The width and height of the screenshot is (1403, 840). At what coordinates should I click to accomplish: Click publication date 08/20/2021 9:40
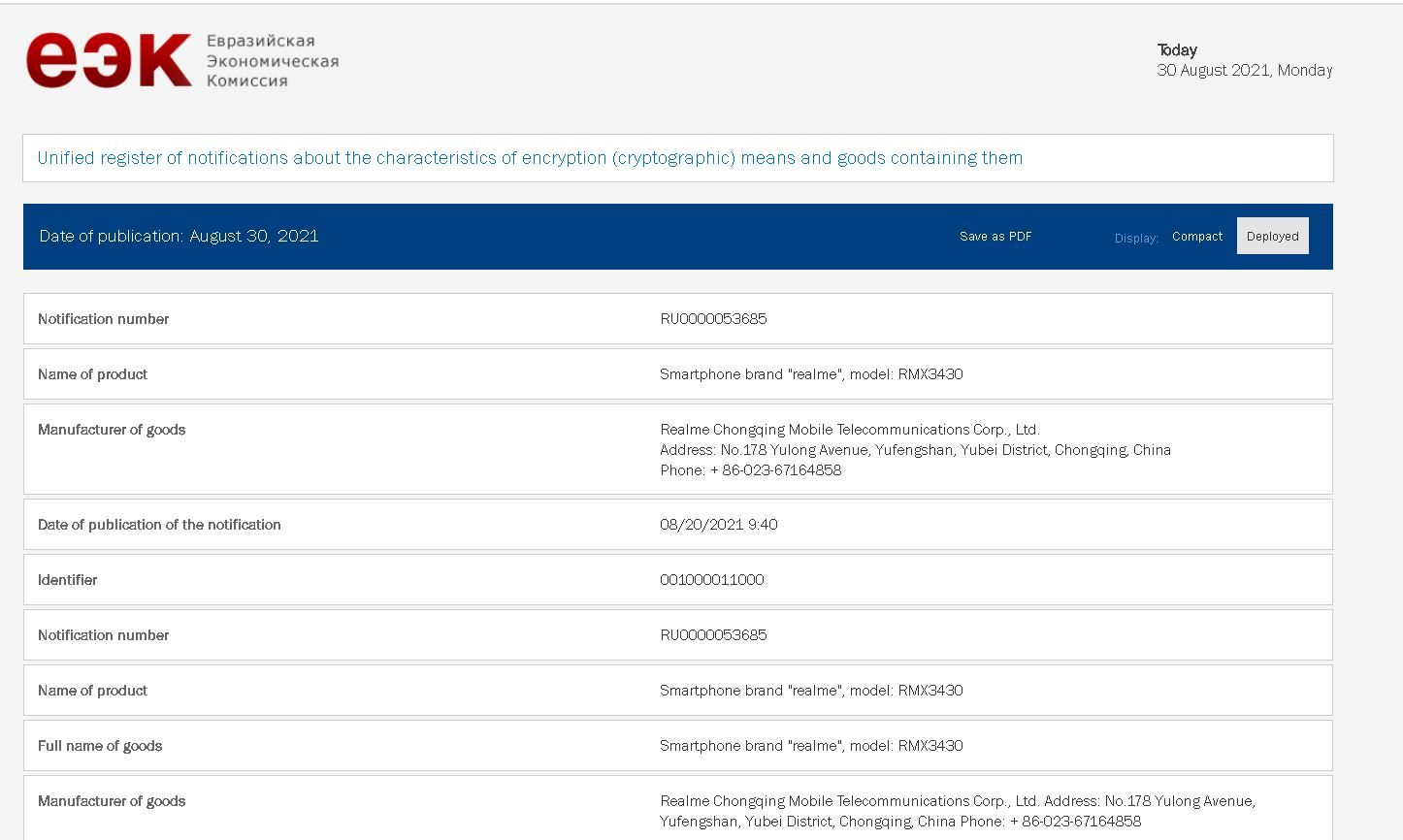point(719,524)
